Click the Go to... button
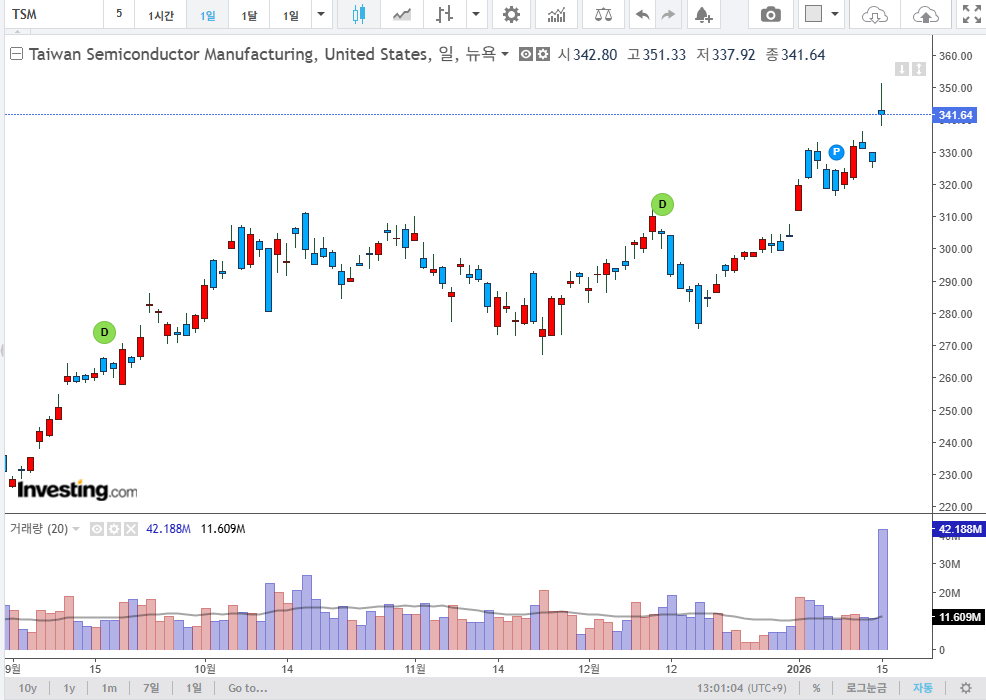This screenshot has height=700, width=986. pos(247,688)
